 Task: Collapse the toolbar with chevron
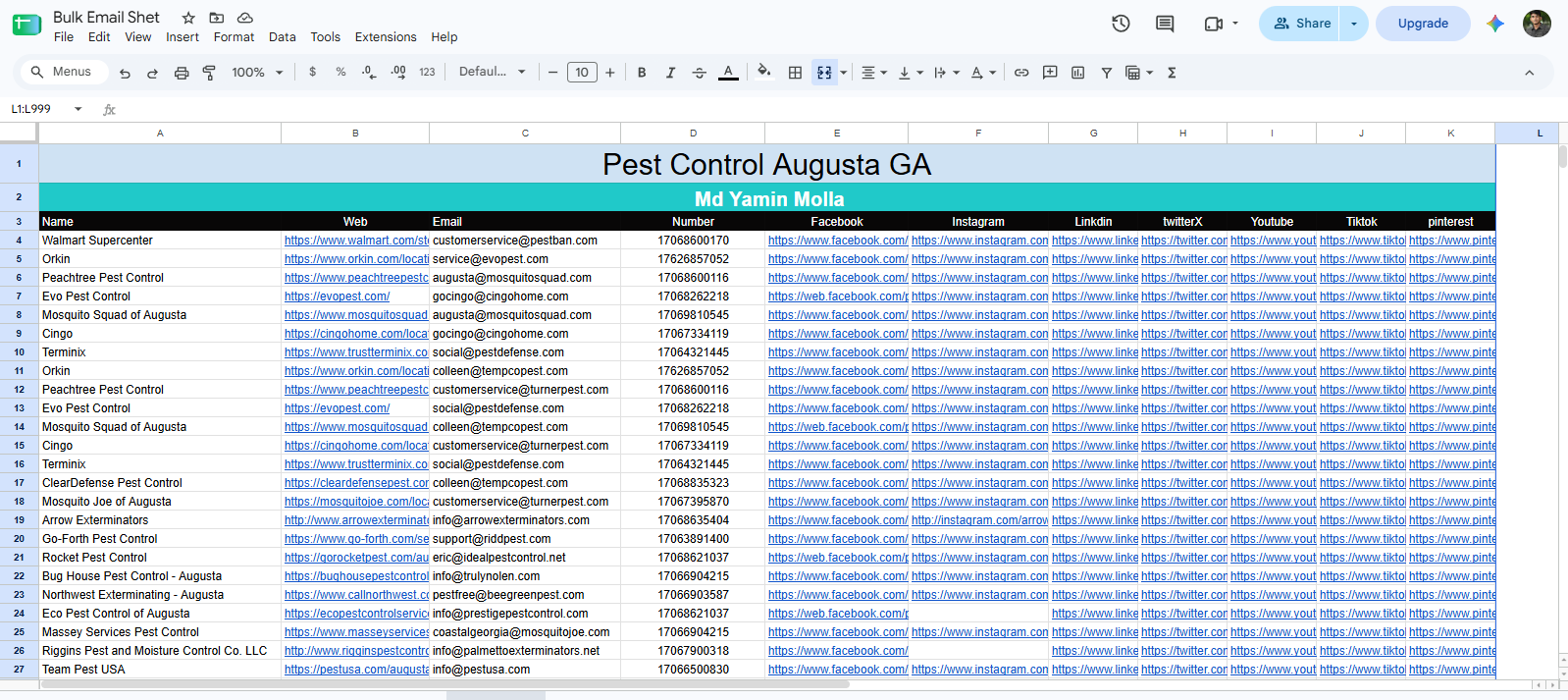pyautogui.click(x=1529, y=73)
